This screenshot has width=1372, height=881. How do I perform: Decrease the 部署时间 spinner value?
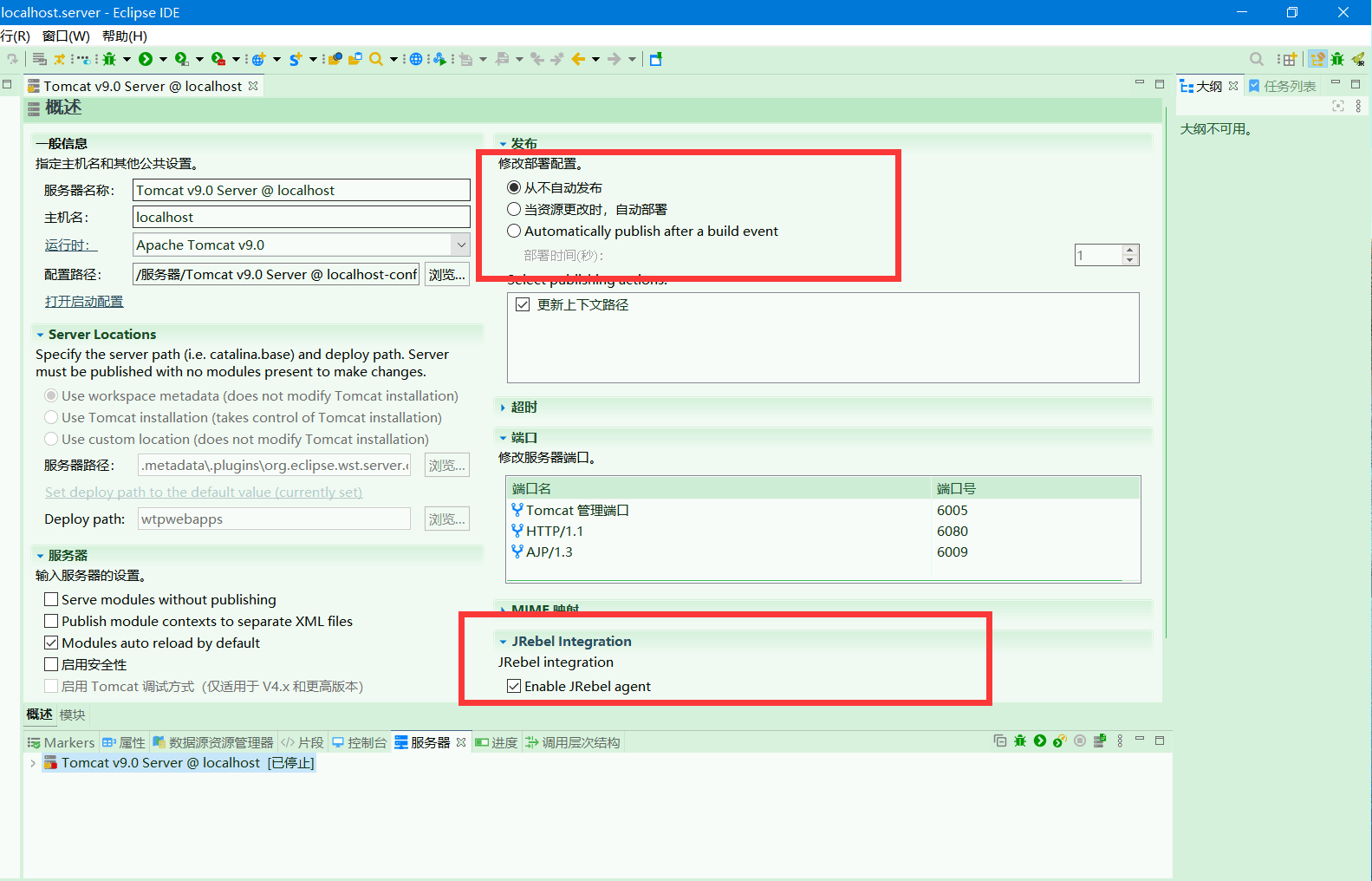click(1129, 259)
